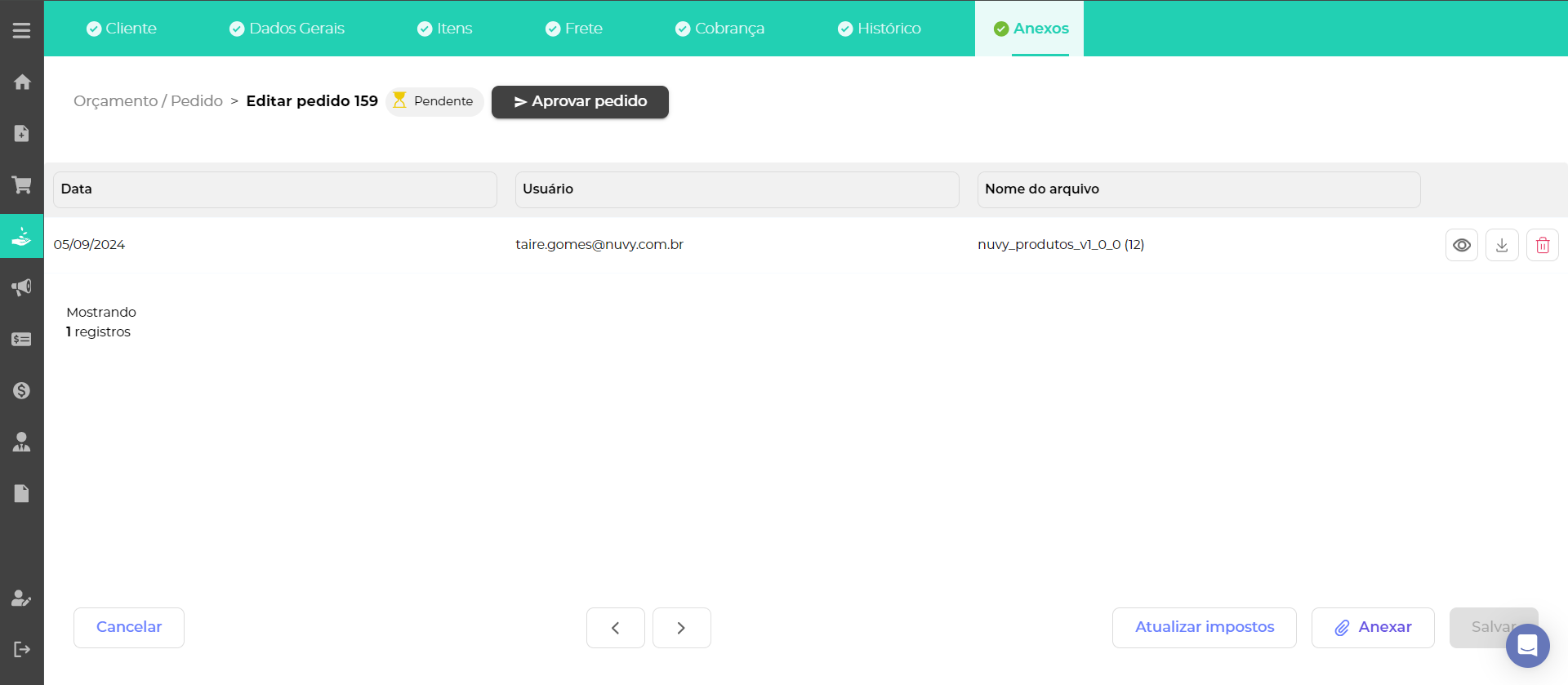
Task: Click the Aprovar pedido button
Action: point(580,102)
